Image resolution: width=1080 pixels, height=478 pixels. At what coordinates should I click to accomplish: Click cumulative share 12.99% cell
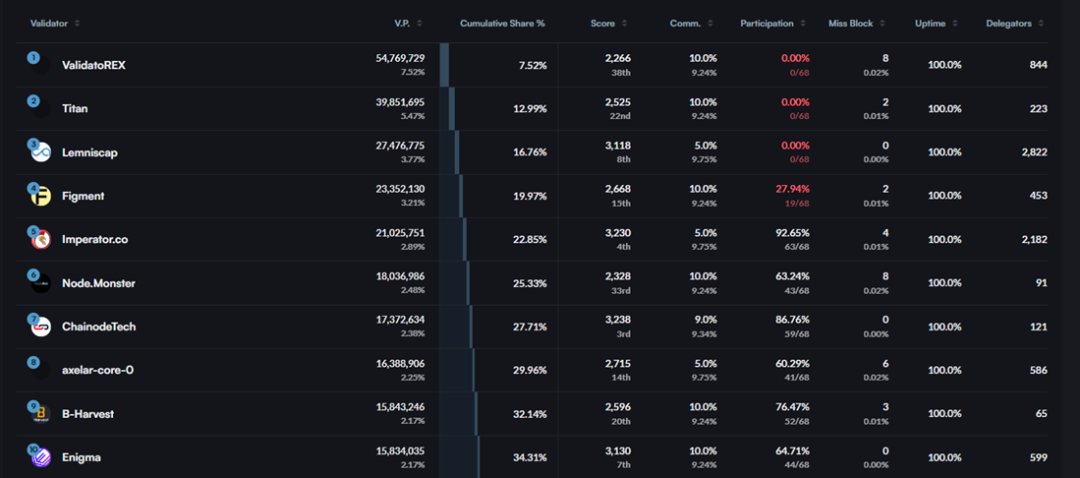coord(530,109)
